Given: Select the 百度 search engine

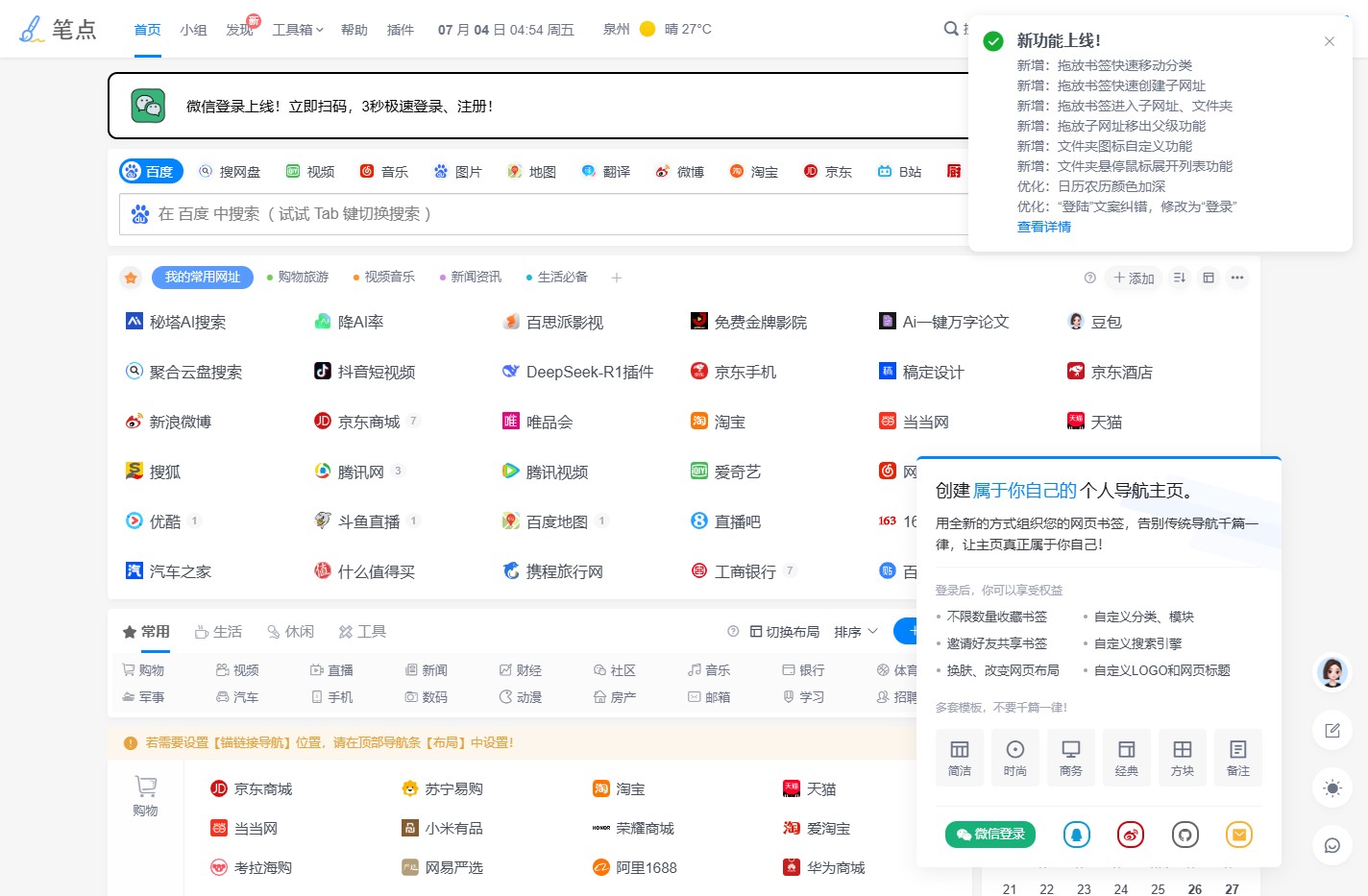Looking at the screenshot, I should click(x=150, y=171).
